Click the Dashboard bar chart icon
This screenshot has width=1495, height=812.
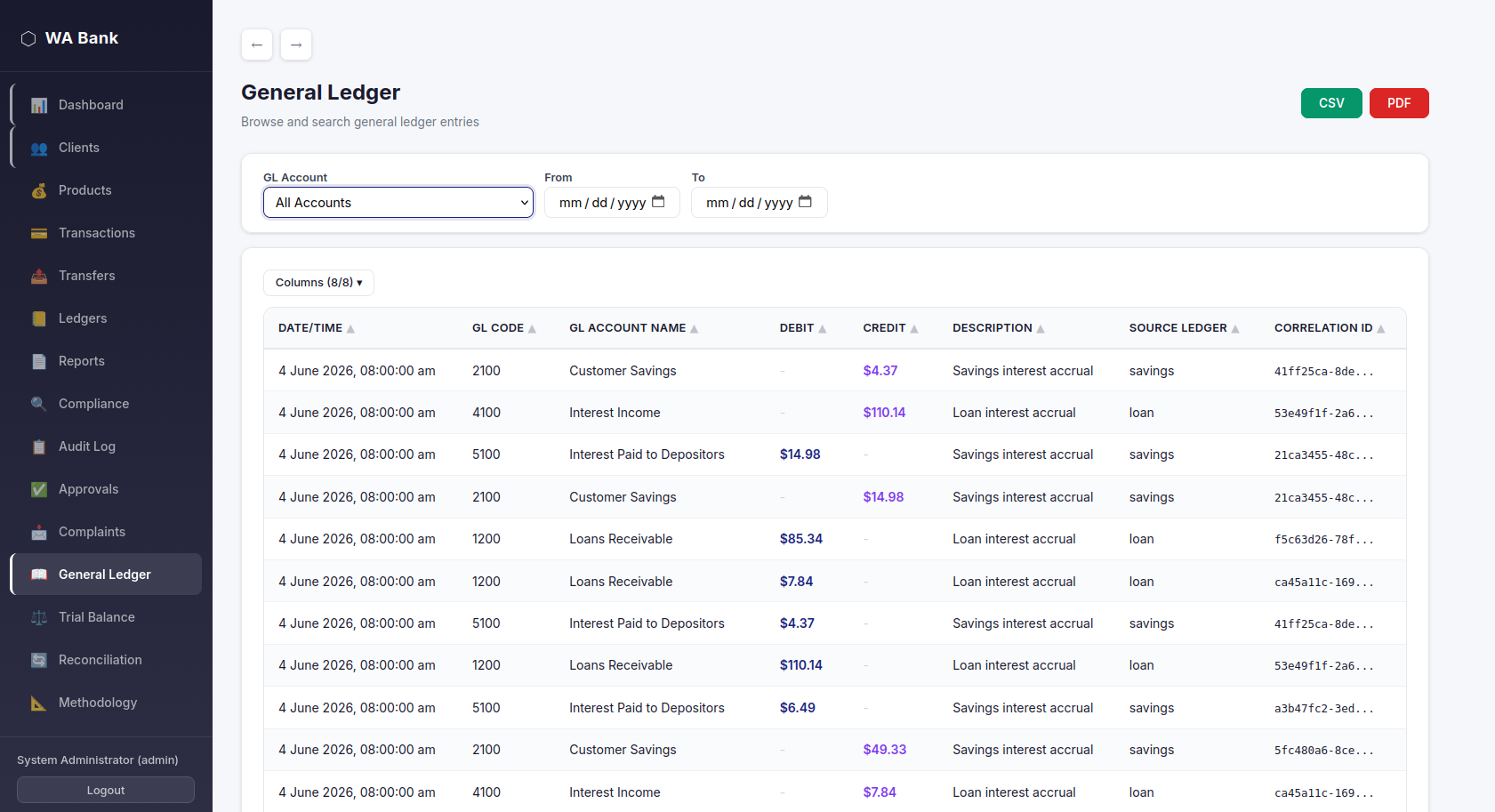point(39,105)
